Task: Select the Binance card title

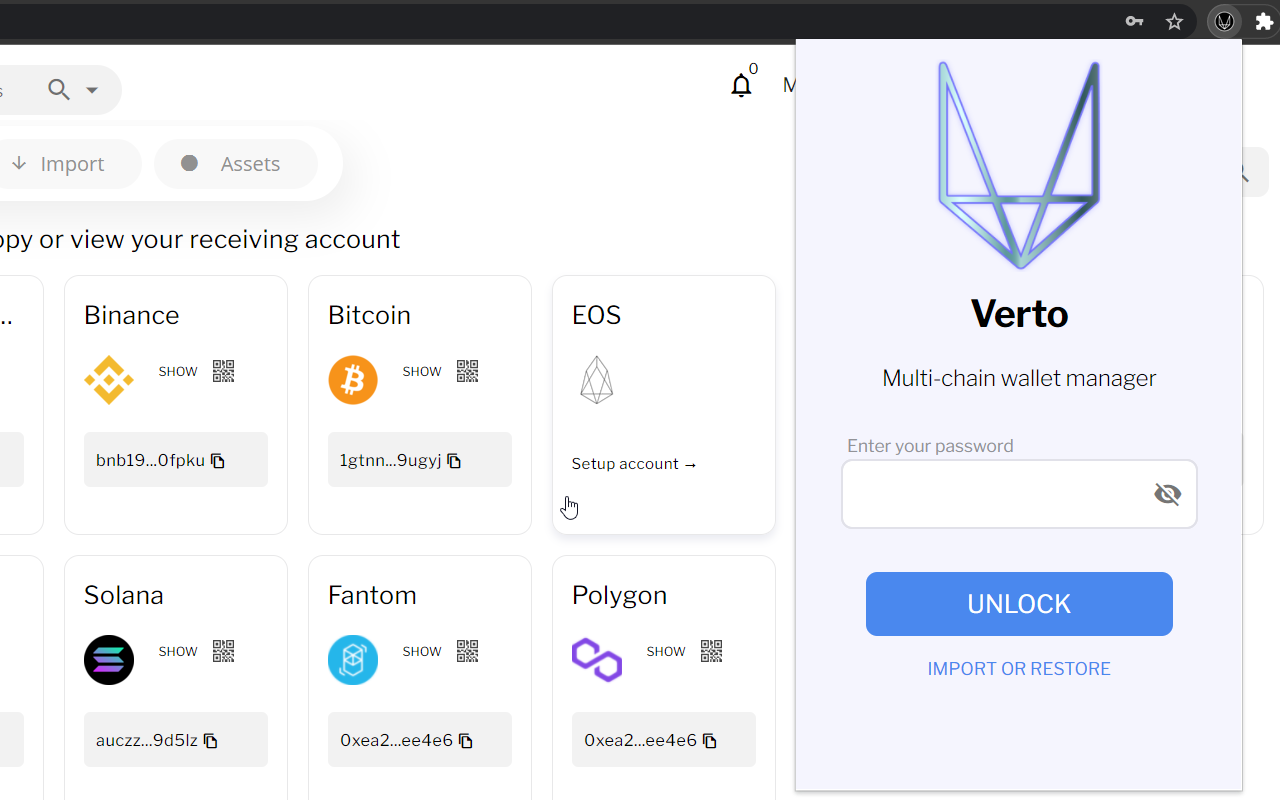Action: (x=132, y=315)
